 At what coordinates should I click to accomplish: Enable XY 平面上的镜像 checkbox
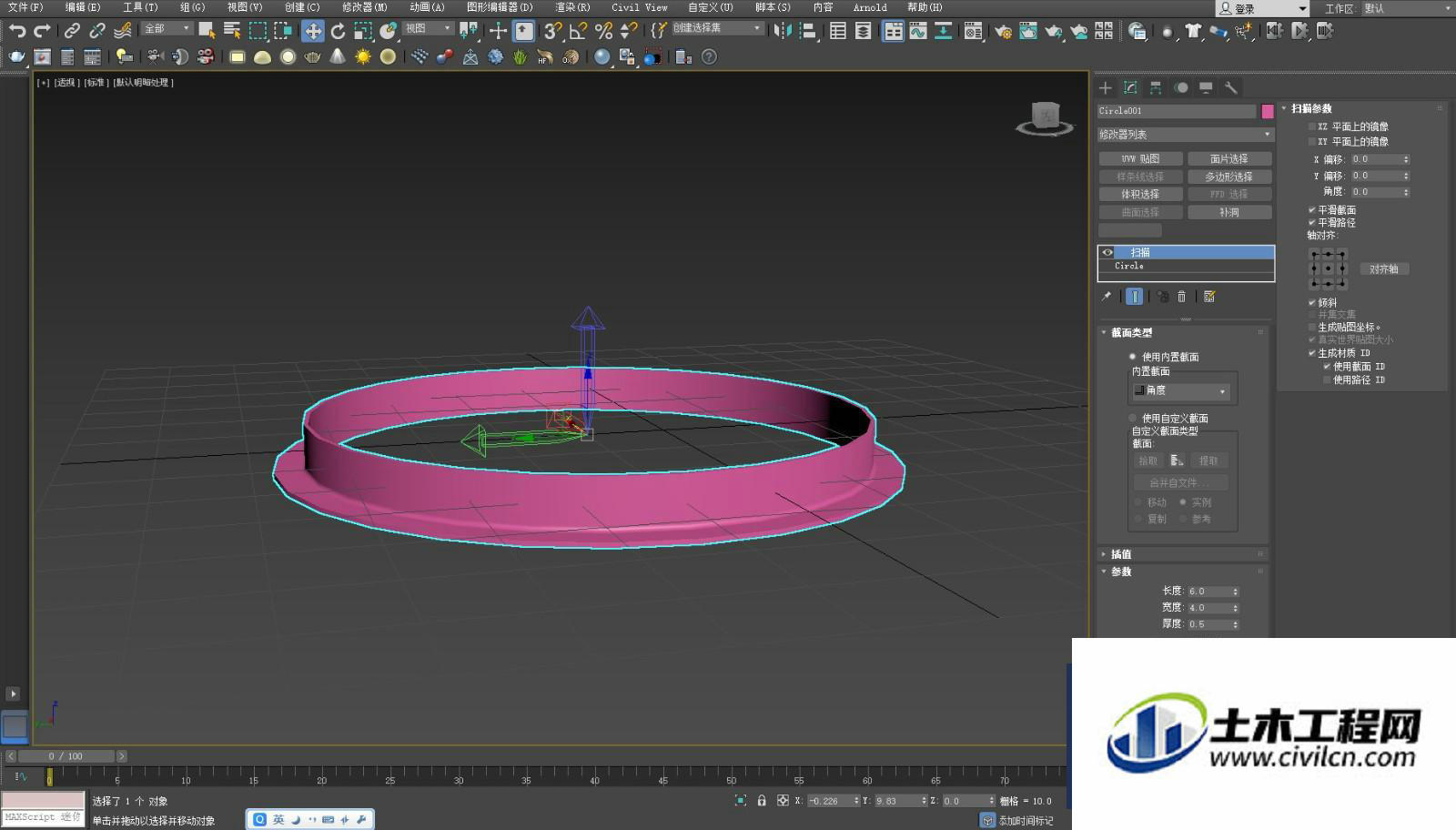coord(1312,141)
